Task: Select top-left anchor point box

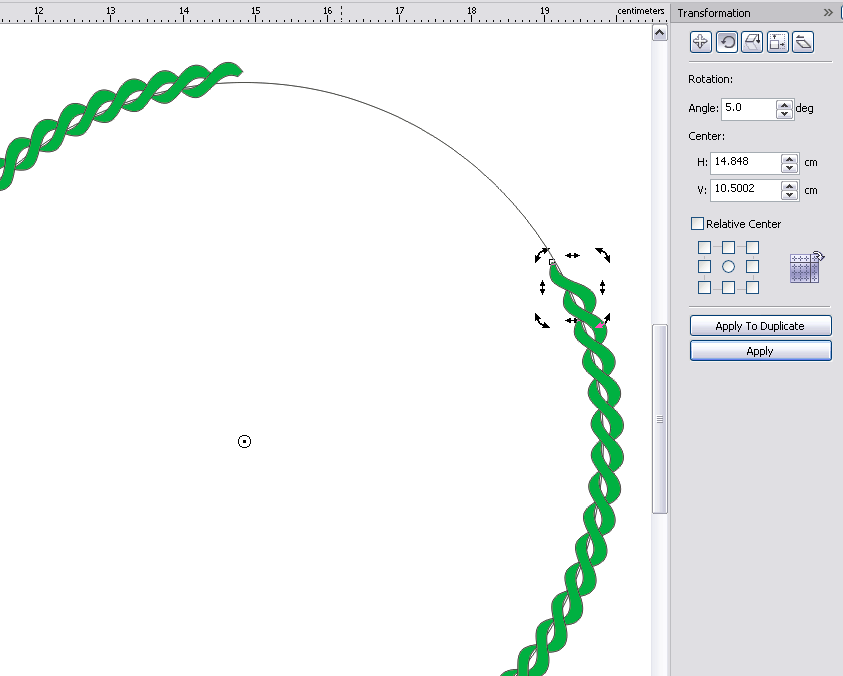Action: (704, 247)
